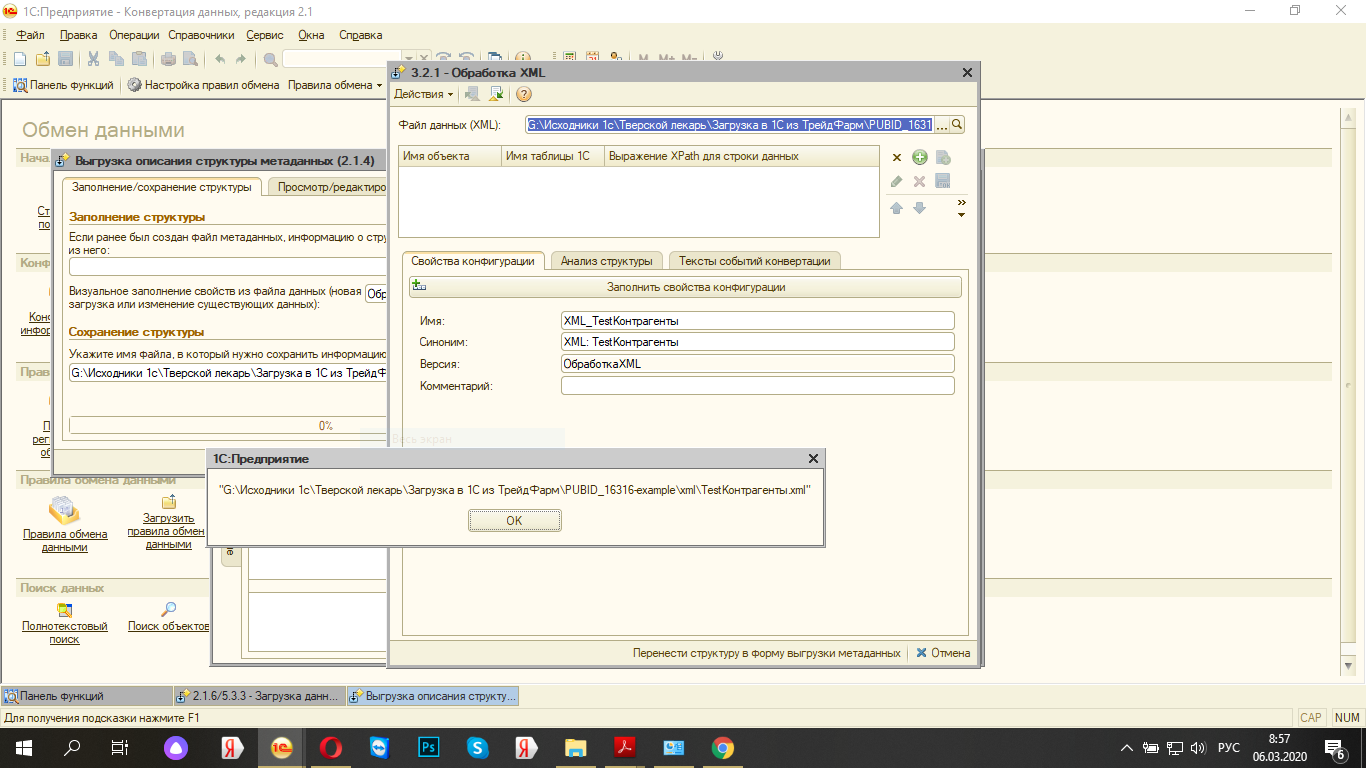Open the Просмотр/редактирование tab in Выгрузка window
Viewport: 1366px width, 768px height.
[x=327, y=187]
